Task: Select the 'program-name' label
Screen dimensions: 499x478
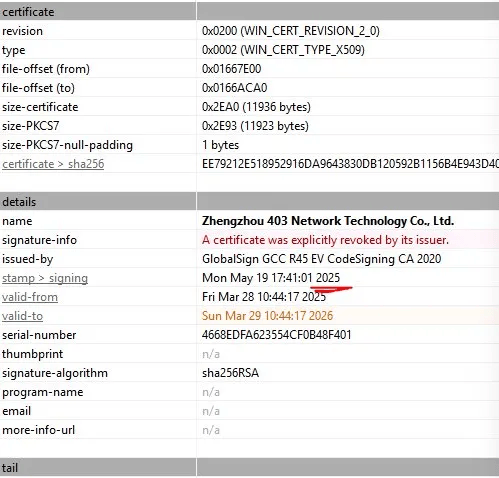Action: click(x=43, y=392)
